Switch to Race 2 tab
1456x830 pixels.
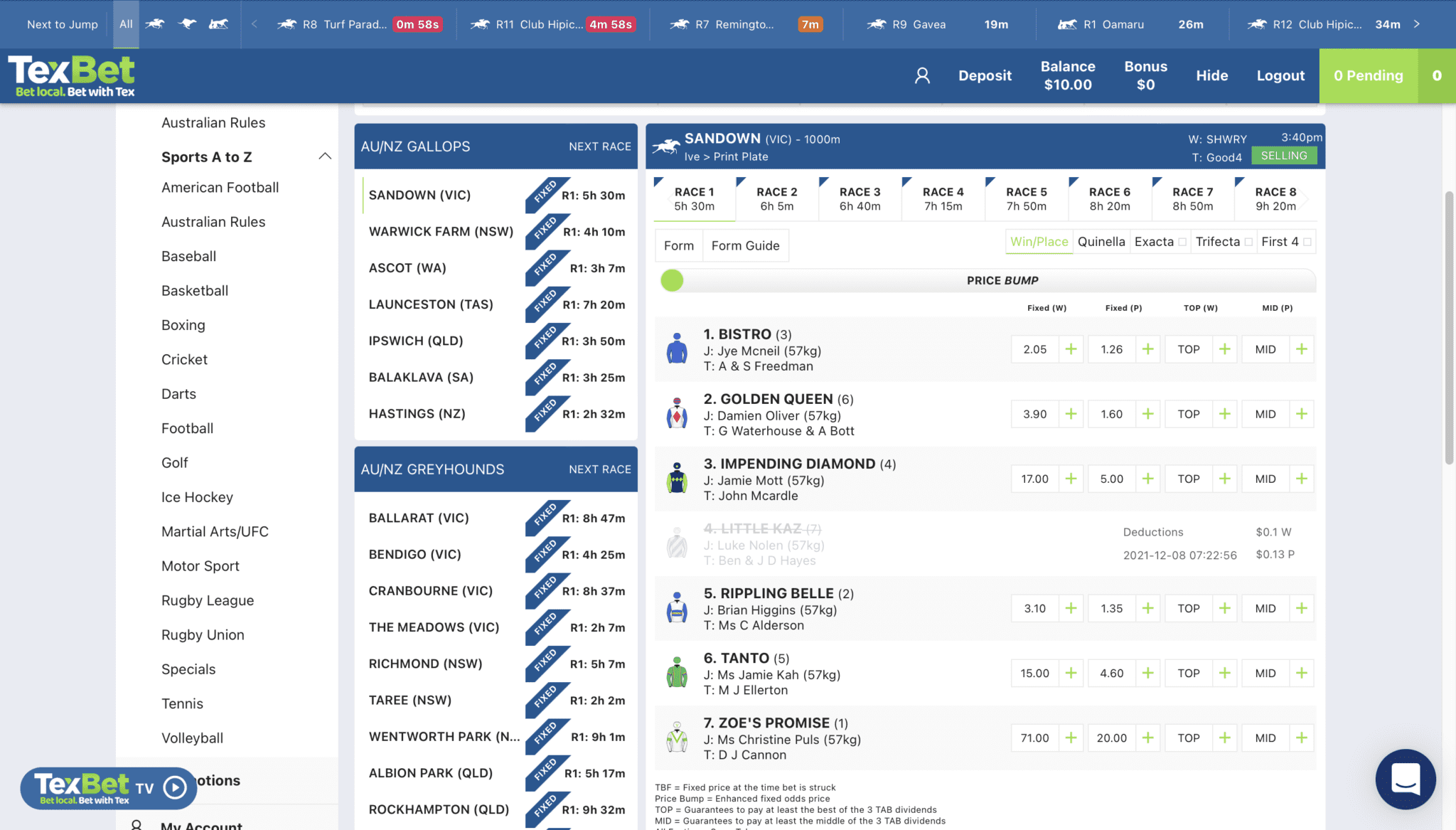[x=776, y=199]
